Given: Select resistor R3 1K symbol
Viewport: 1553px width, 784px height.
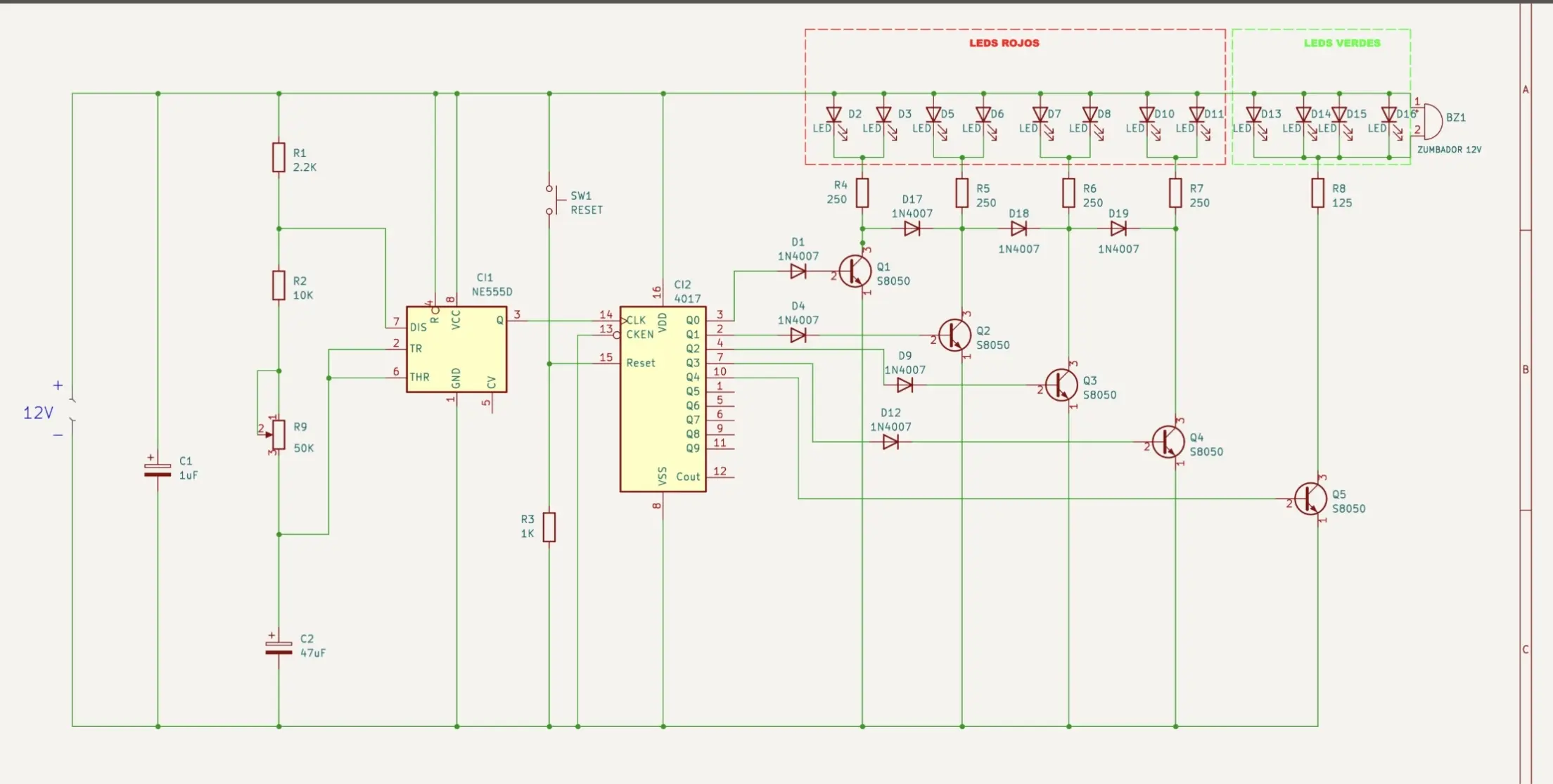Looking at the screenshot, I should pyautogui.click(x=549, y=527).
